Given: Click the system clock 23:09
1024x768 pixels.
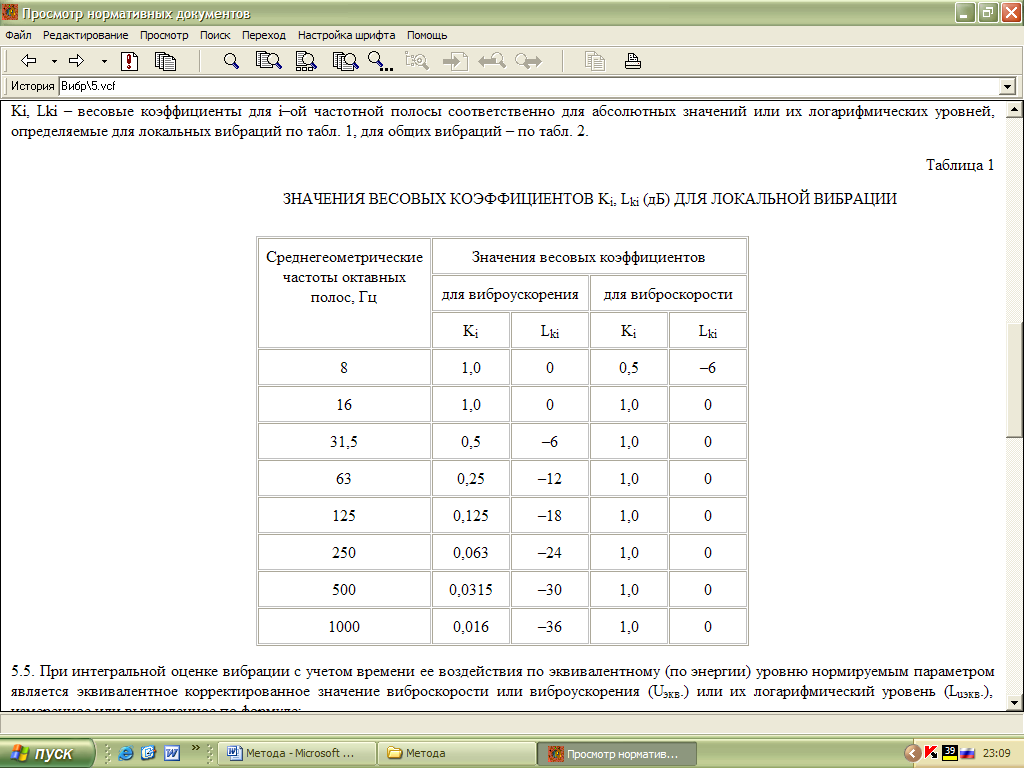Looking at the screenshot, I should [997, 754].
